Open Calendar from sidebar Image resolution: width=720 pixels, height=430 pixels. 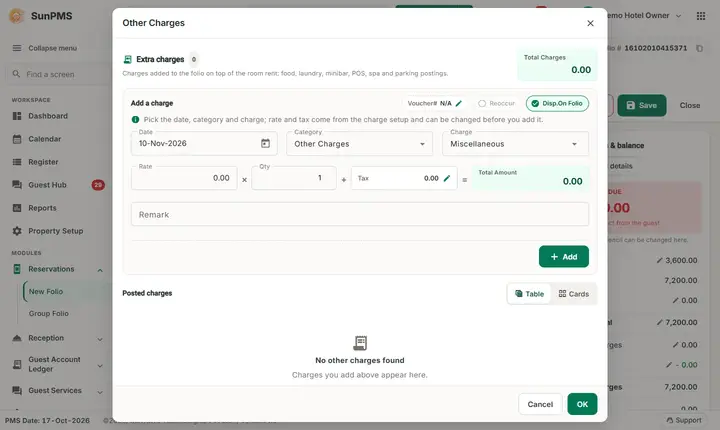tap(45, 139)
